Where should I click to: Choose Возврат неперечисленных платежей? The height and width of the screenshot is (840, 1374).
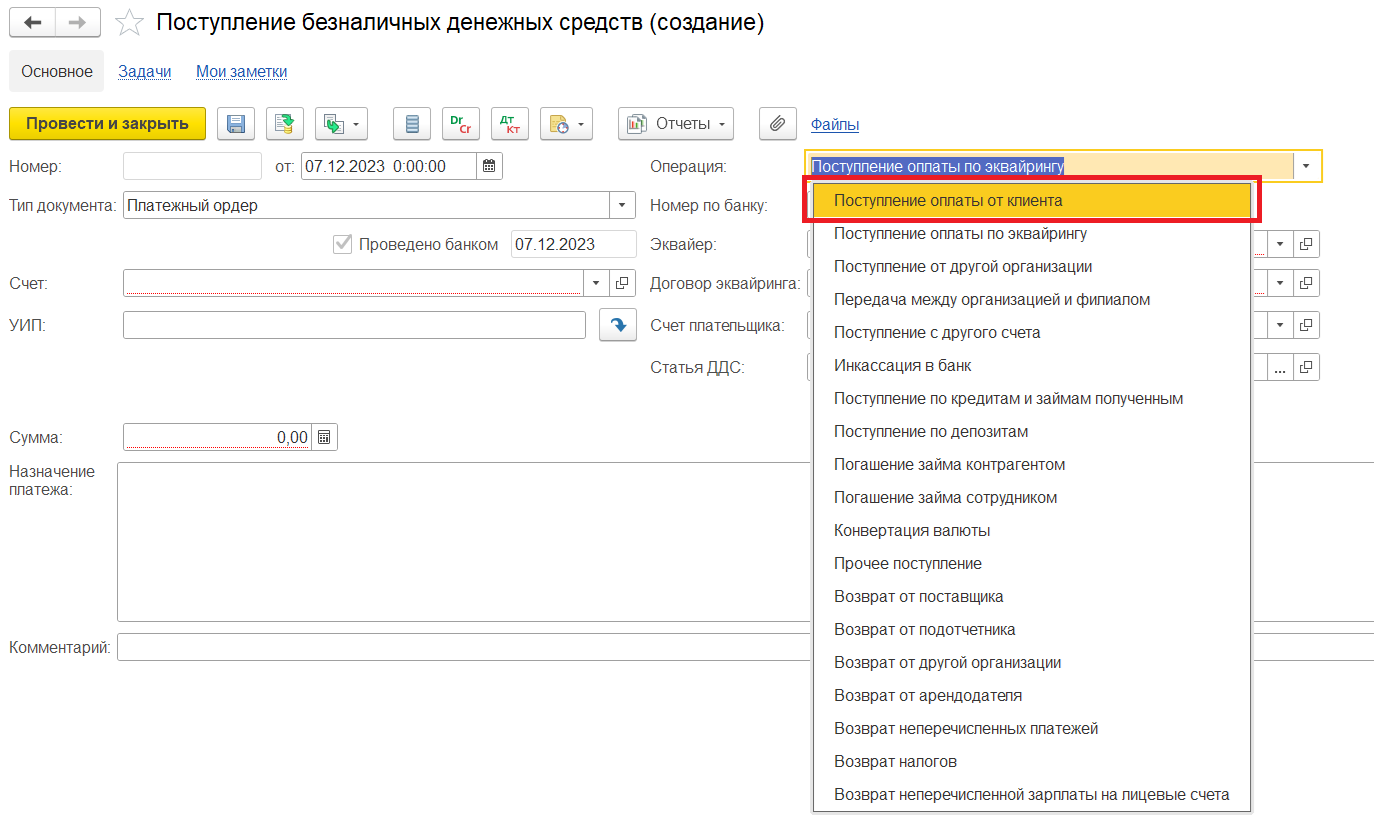tap(1031, 729)
